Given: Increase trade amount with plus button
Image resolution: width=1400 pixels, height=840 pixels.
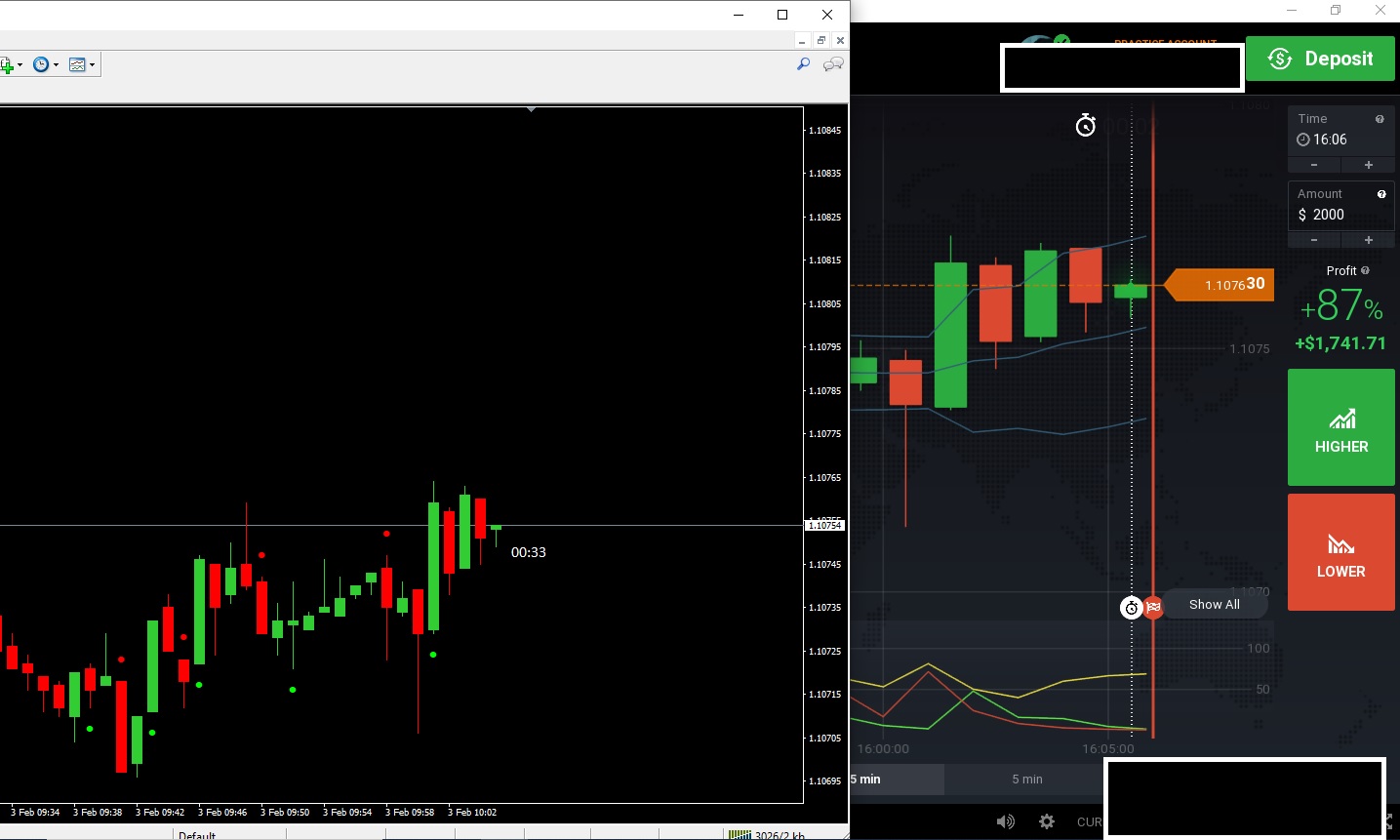Looking at the screenshot, I should click(1368, 240).
